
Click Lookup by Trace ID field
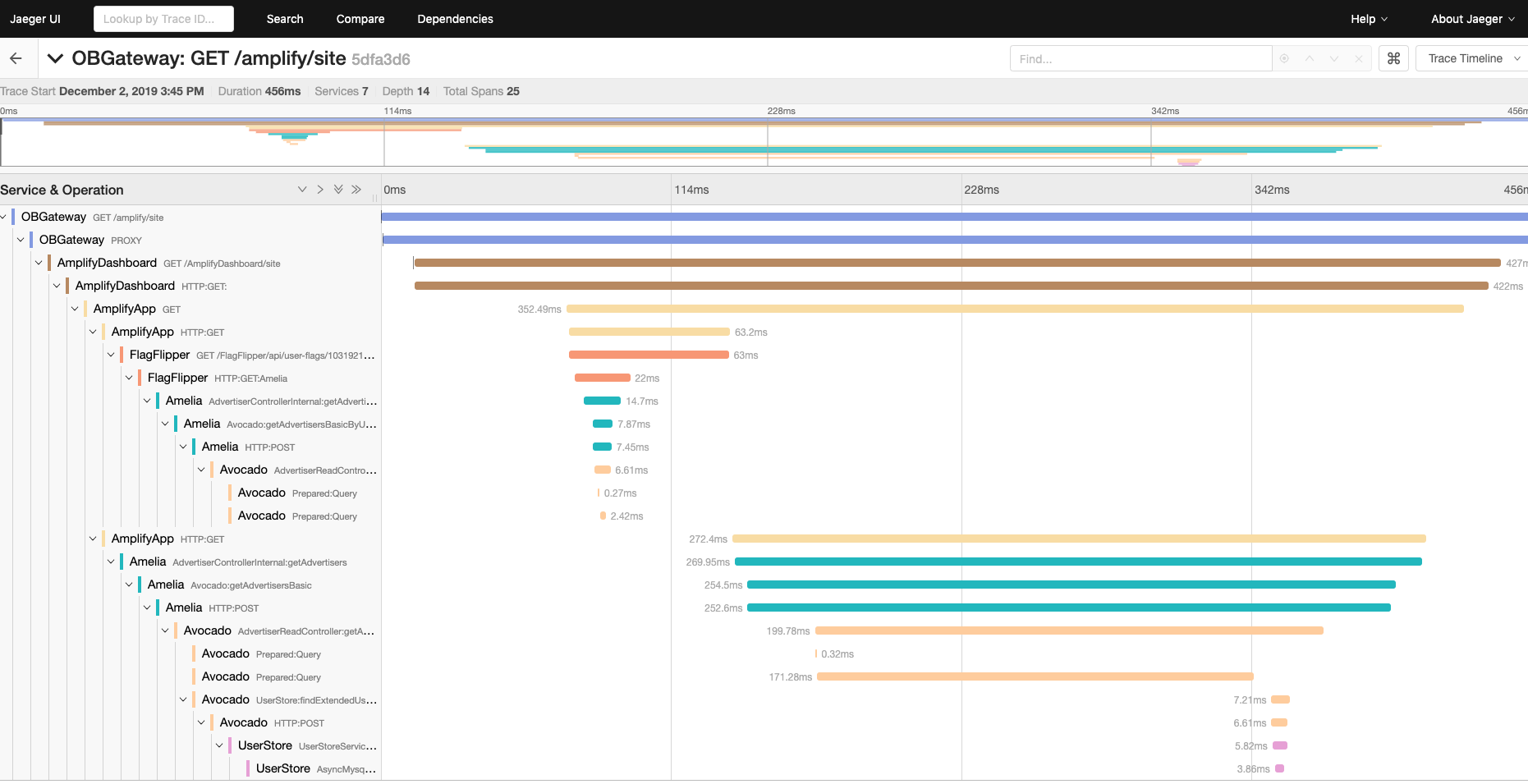(x=163, y=19)
